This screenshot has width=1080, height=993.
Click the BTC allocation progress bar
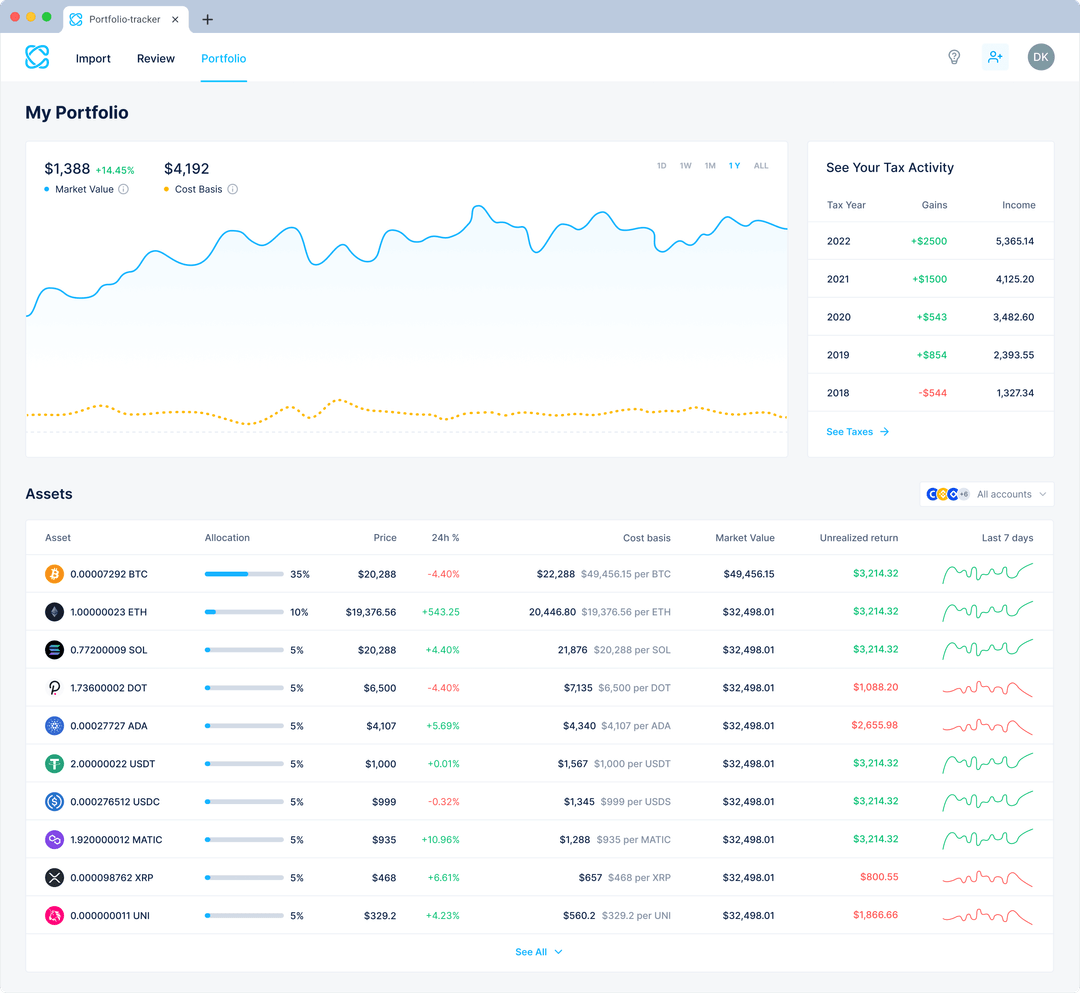coord(242,573)
